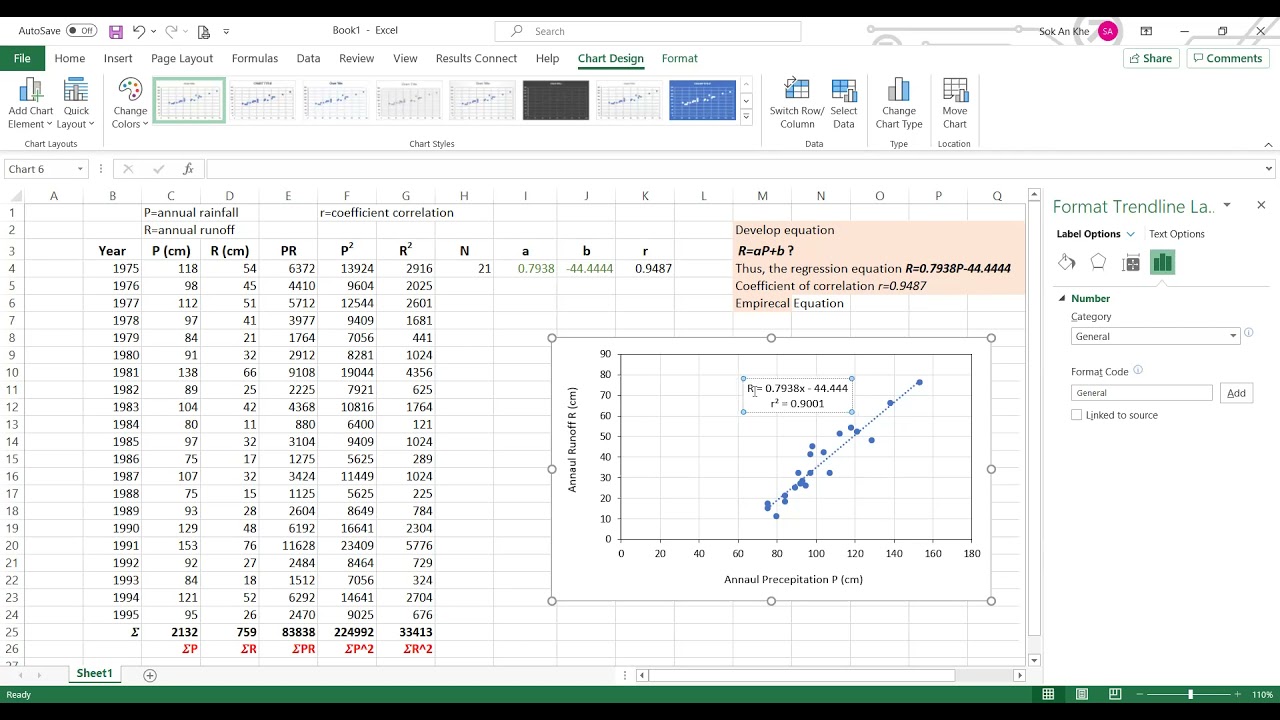This screenshot has width=1280, height=720.
Task: Click the 110% zoom level
Action: [x=1261, y=694]
